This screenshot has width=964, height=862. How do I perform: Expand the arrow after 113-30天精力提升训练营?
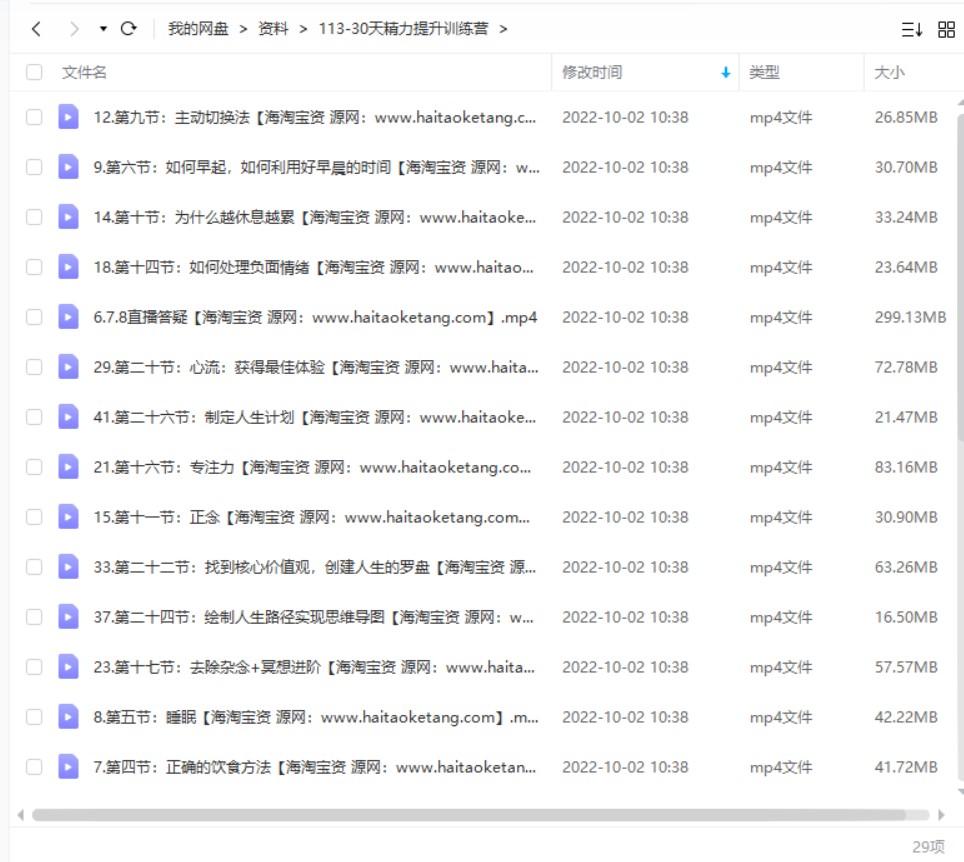(x=504, y=29)
